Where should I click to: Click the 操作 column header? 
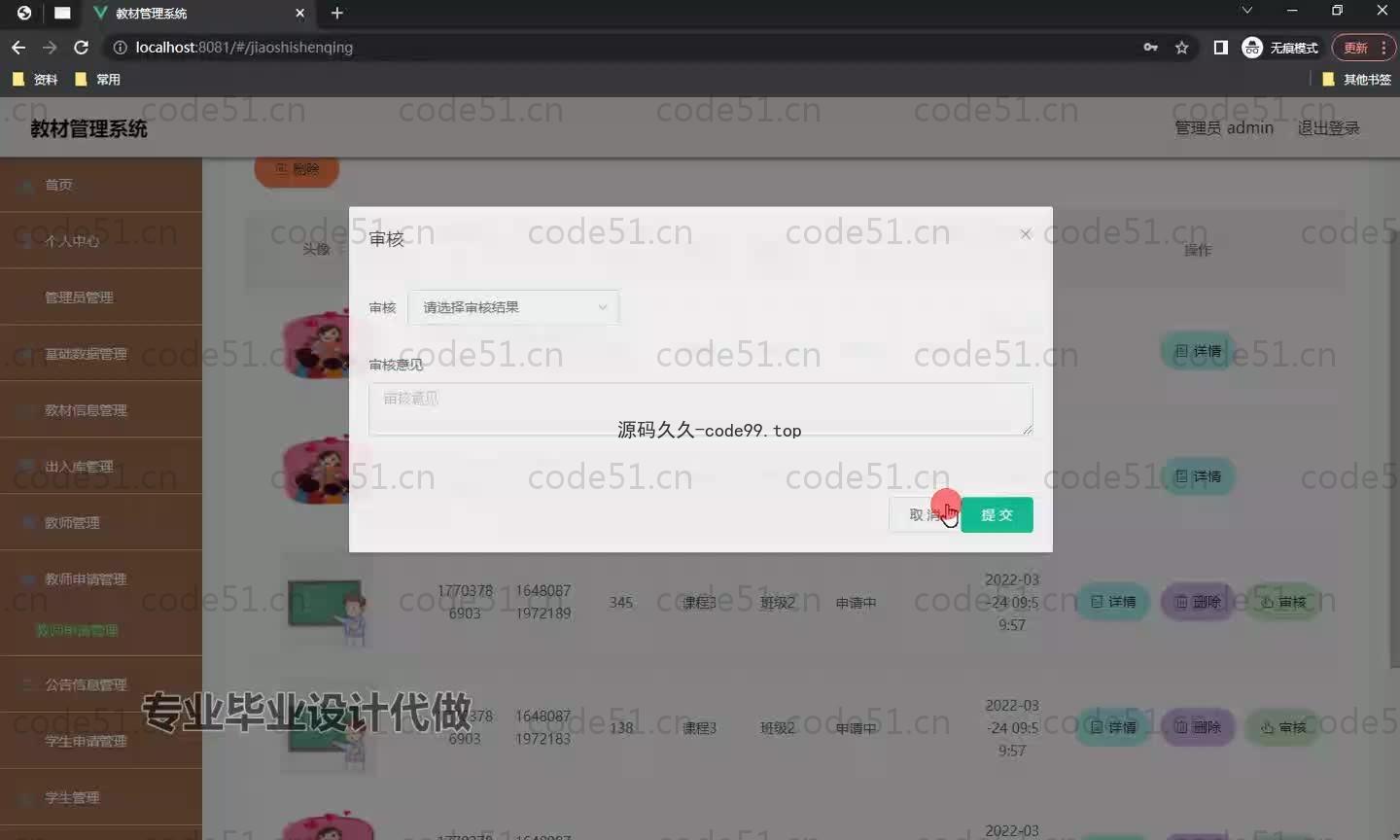(x=1197, y=250)
